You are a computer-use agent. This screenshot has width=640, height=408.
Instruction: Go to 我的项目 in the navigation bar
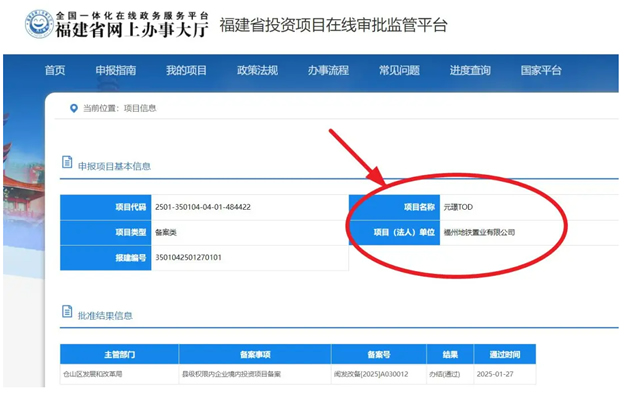pos(186,71)
